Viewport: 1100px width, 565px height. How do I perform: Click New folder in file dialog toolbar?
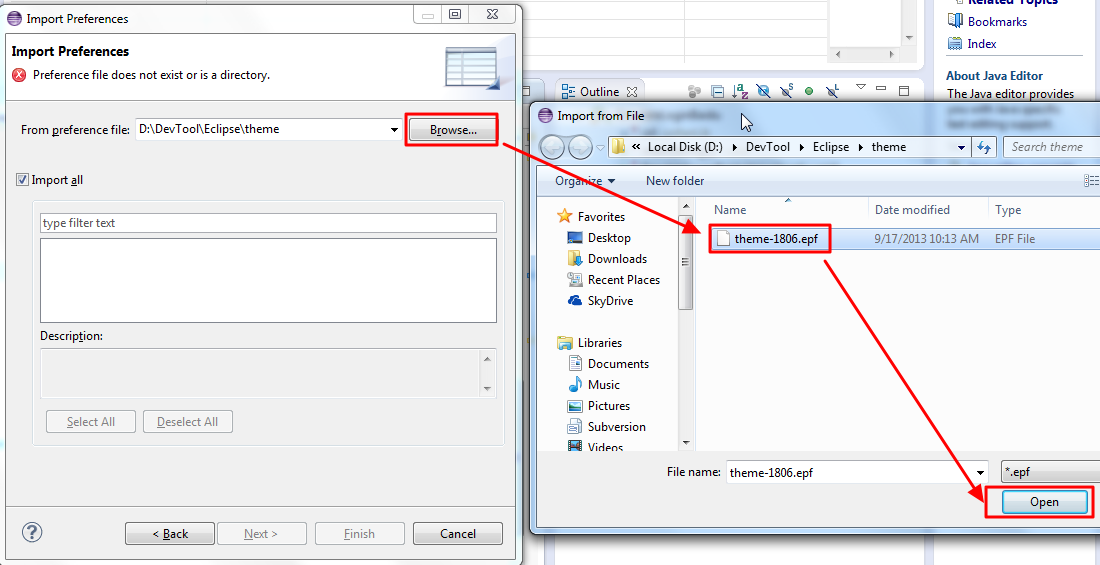click(675, 181)
